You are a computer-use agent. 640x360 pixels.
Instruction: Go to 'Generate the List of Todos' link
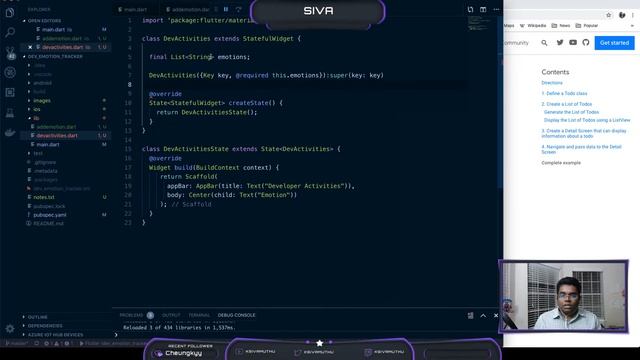tap(571, 112)
